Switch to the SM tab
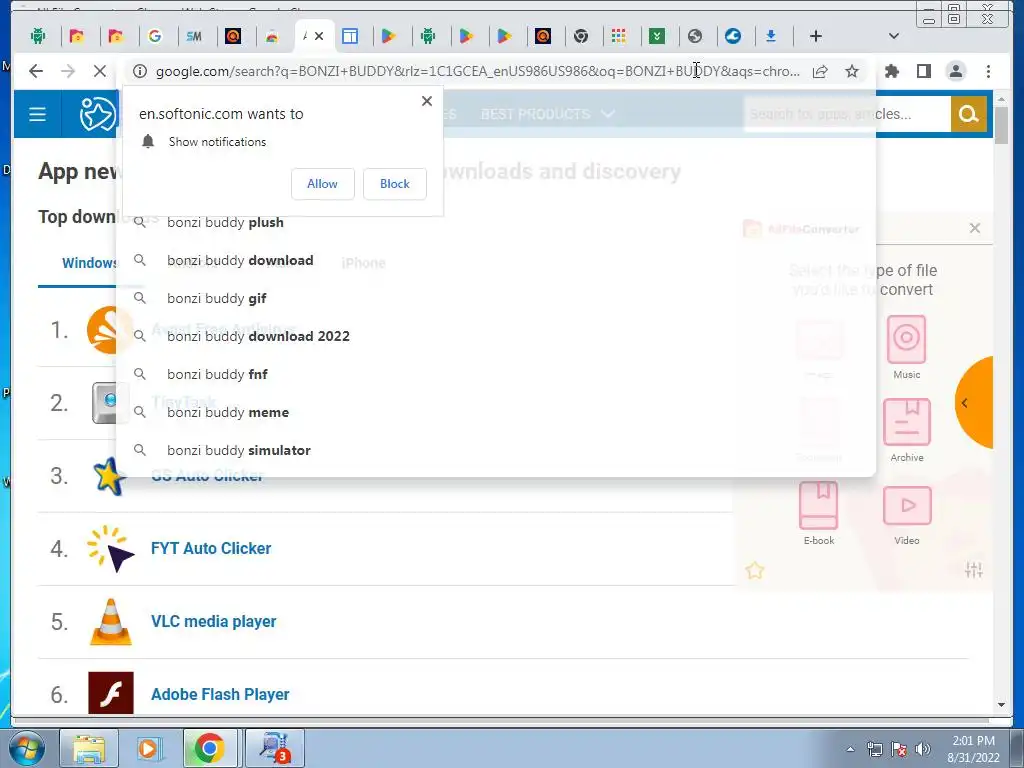The height and width of the screenshot is (768, 1024). coord(194,36)
